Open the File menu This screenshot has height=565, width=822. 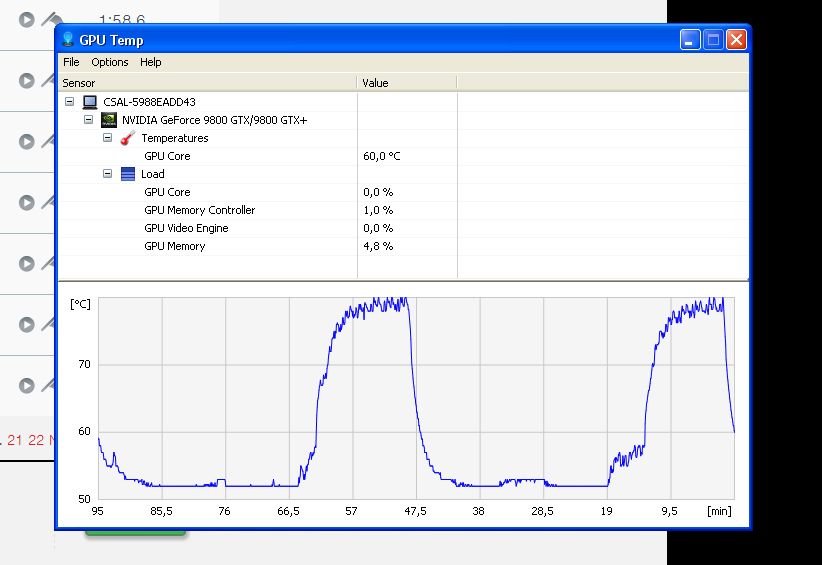[x=71, y=62]
